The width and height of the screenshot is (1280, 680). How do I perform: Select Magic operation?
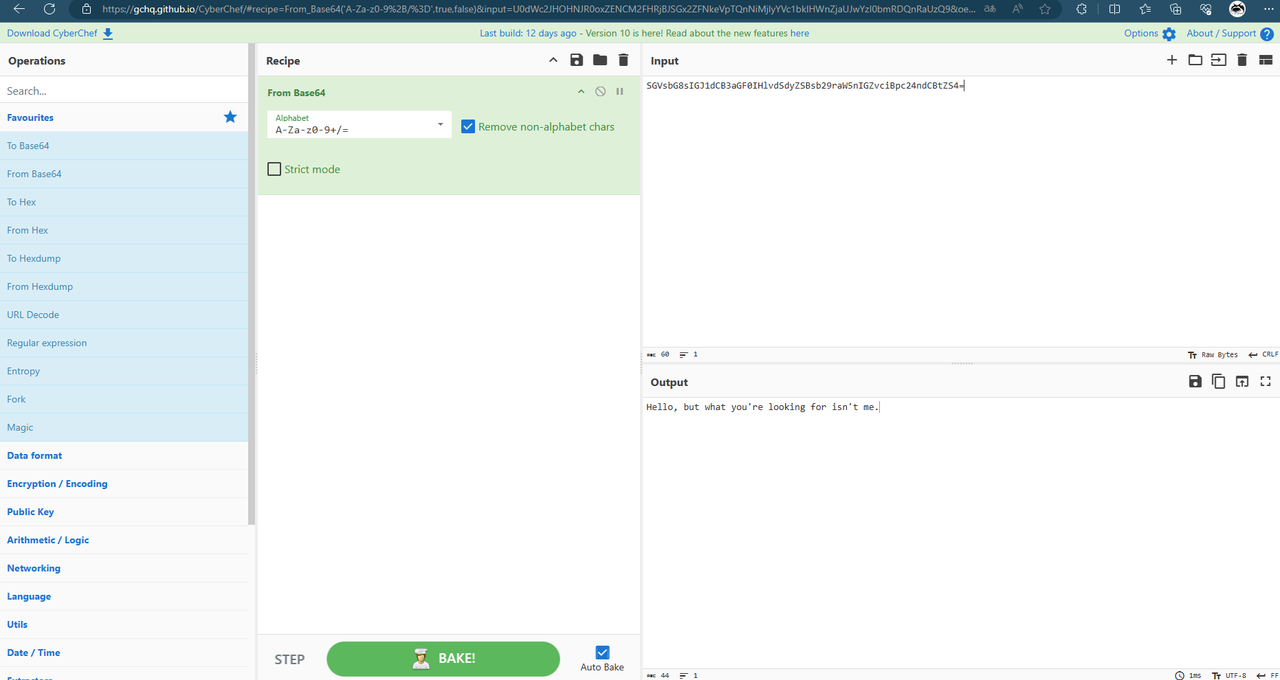coord(124,427)
